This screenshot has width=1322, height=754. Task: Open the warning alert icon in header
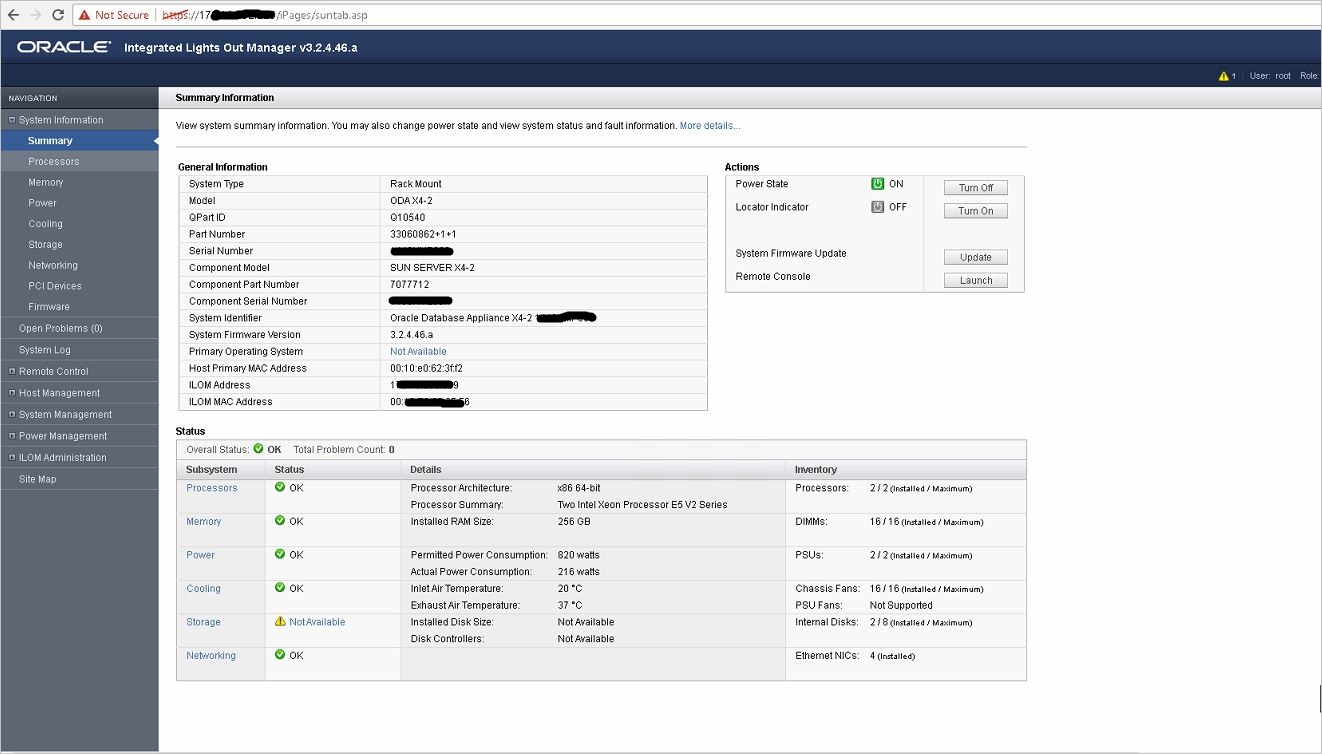(x=1223, y=76)
